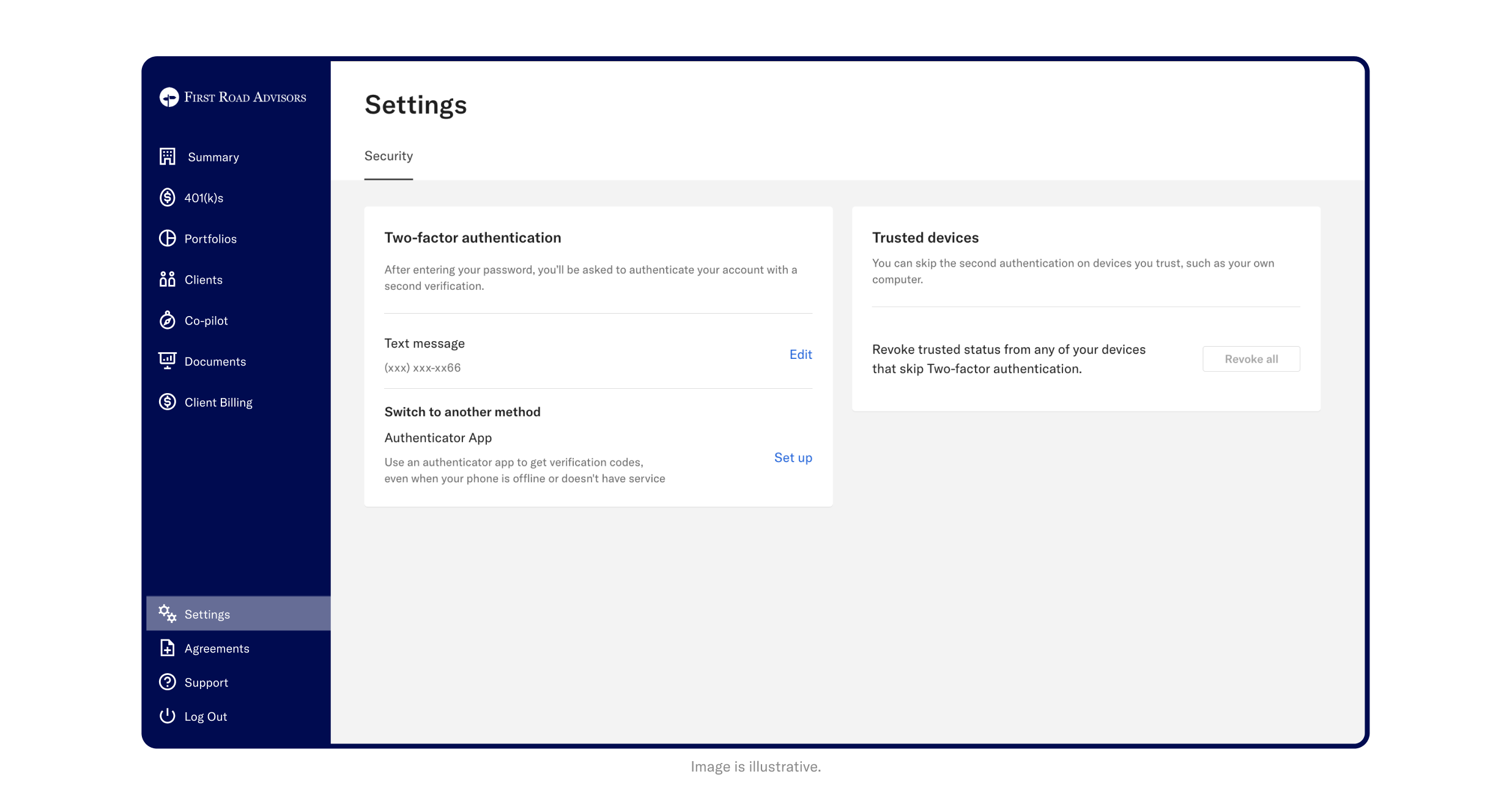Viewport: 1512px width, 807px height.
Task: Click the Client Billing dollar icon
Action: (168, 402)
